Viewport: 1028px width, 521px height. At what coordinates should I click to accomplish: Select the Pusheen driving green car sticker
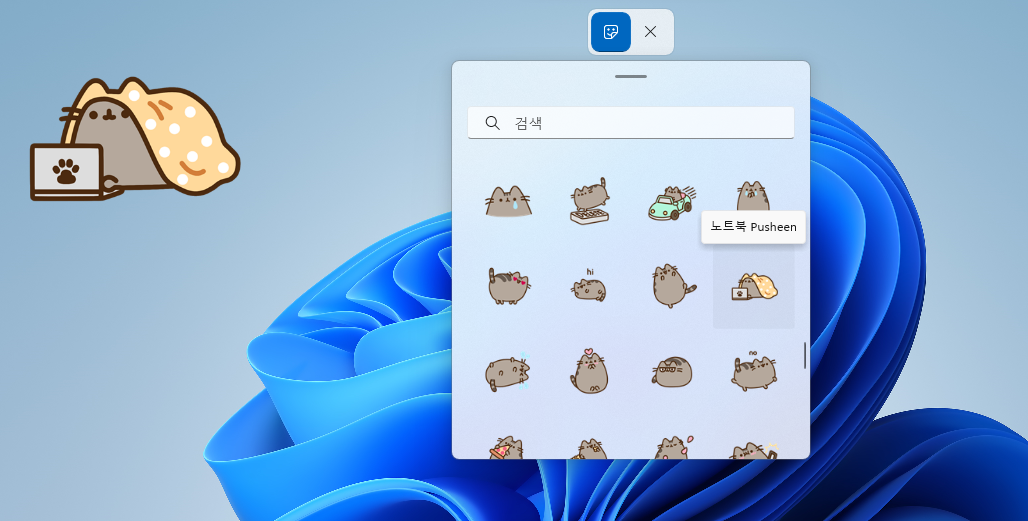click(x=671, y=203)
